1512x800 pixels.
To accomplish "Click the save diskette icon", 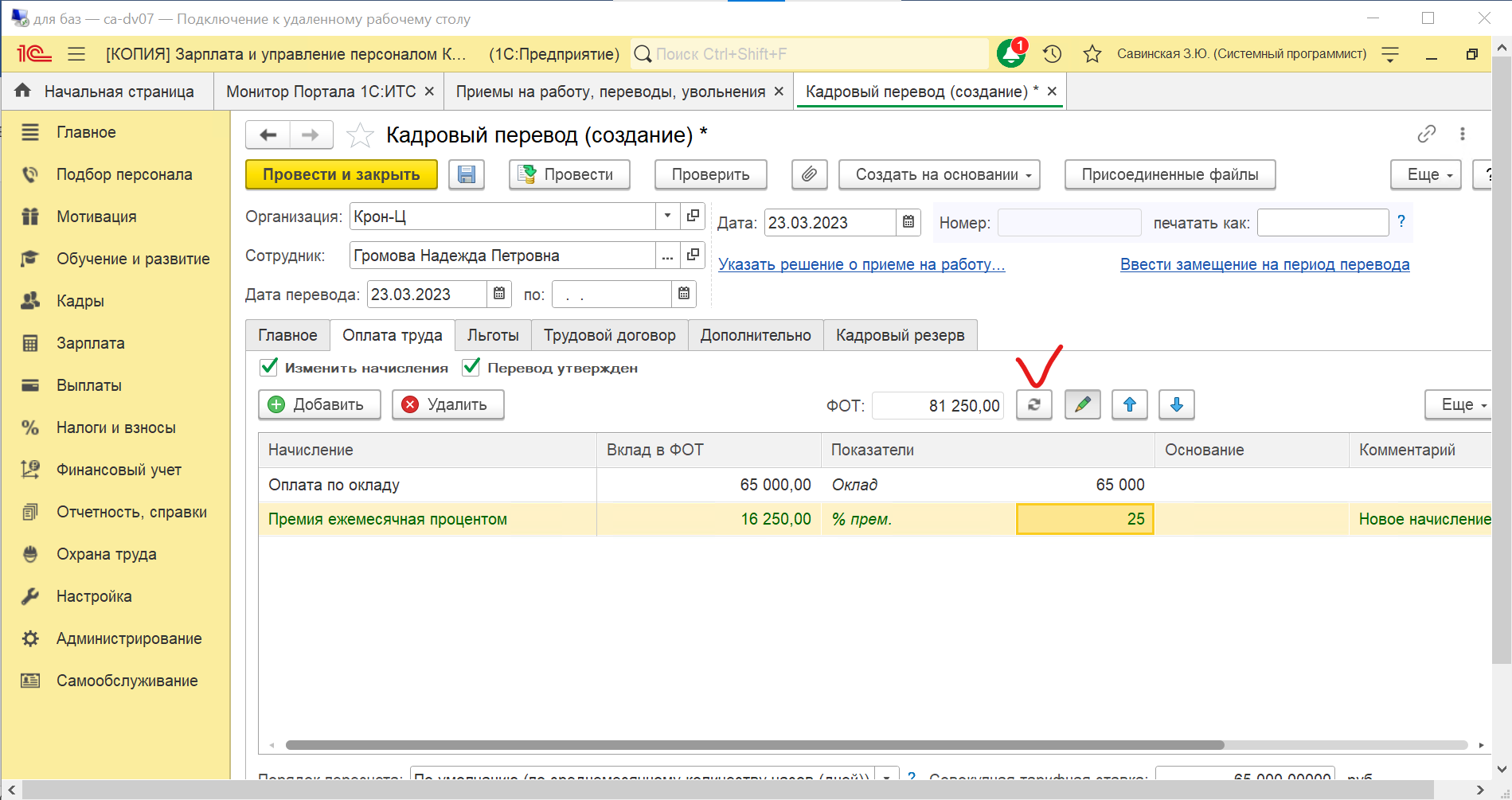I will pos(467,174).
